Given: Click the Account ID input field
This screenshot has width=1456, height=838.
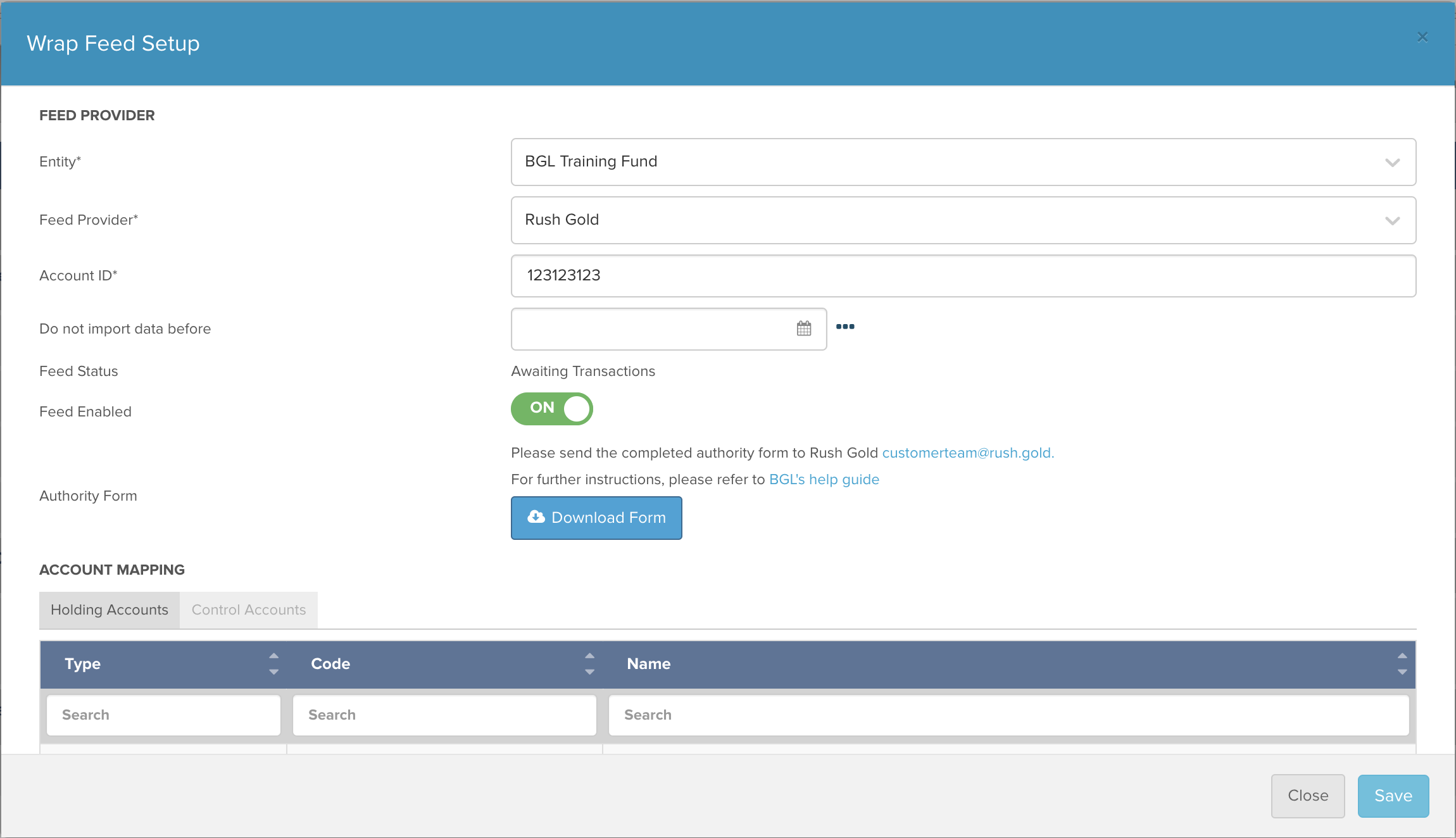Looking at the screenshot, I should 963,276.
